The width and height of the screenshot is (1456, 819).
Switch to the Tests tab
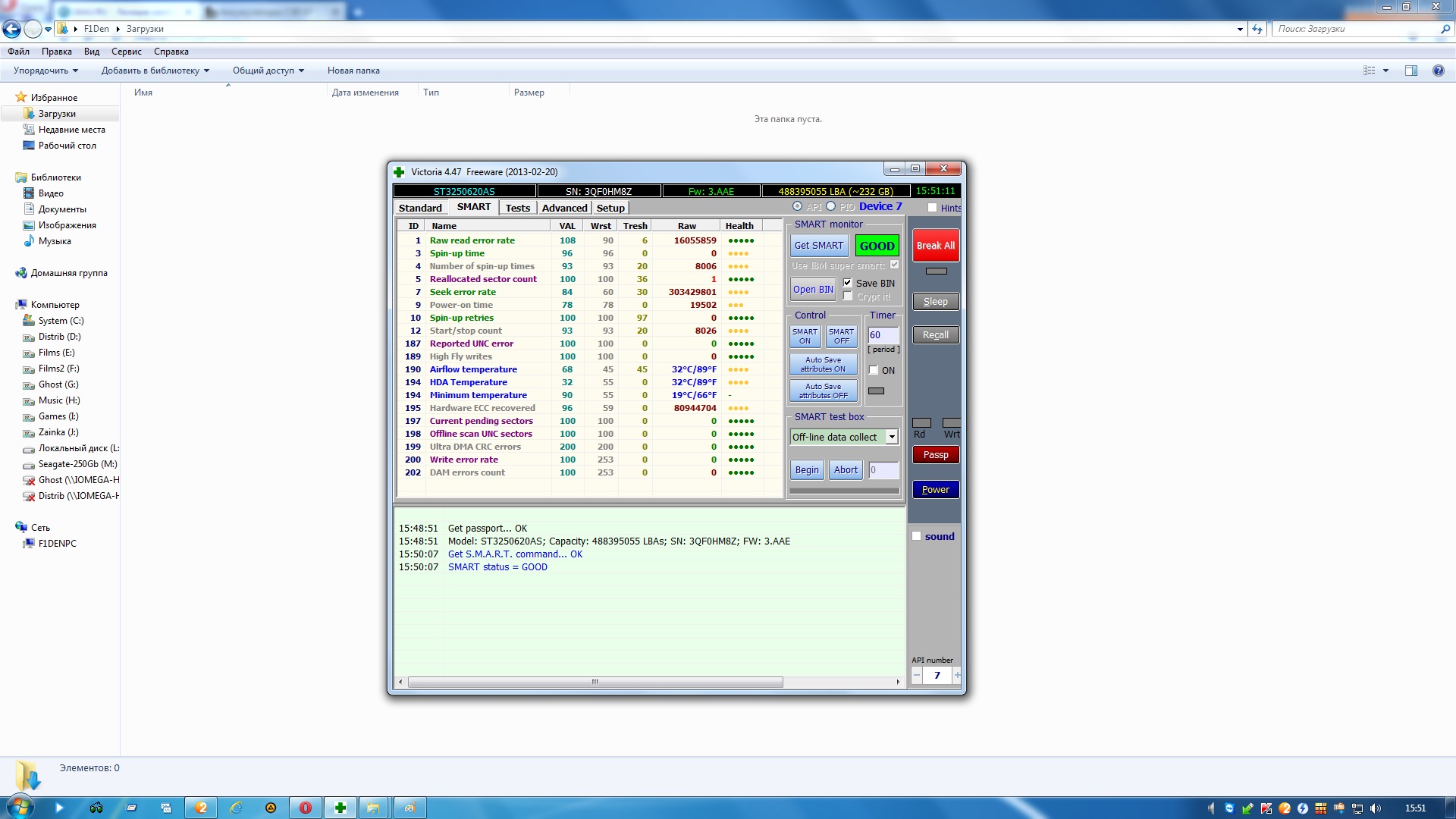(x=517, y=208)
